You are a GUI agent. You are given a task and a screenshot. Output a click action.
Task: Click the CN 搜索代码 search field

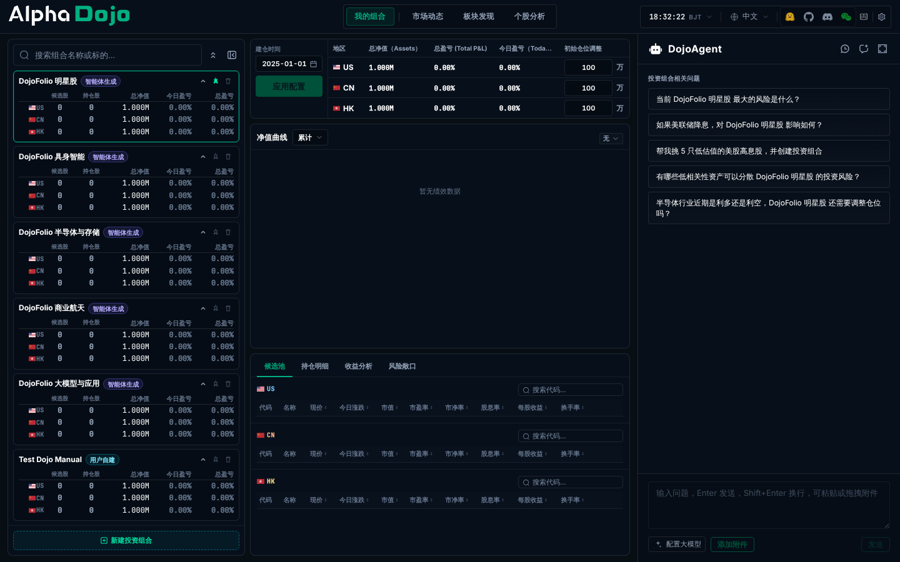570,436
